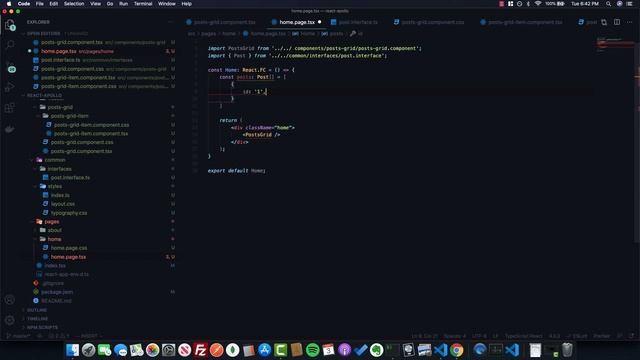Open the File menu

40,4
